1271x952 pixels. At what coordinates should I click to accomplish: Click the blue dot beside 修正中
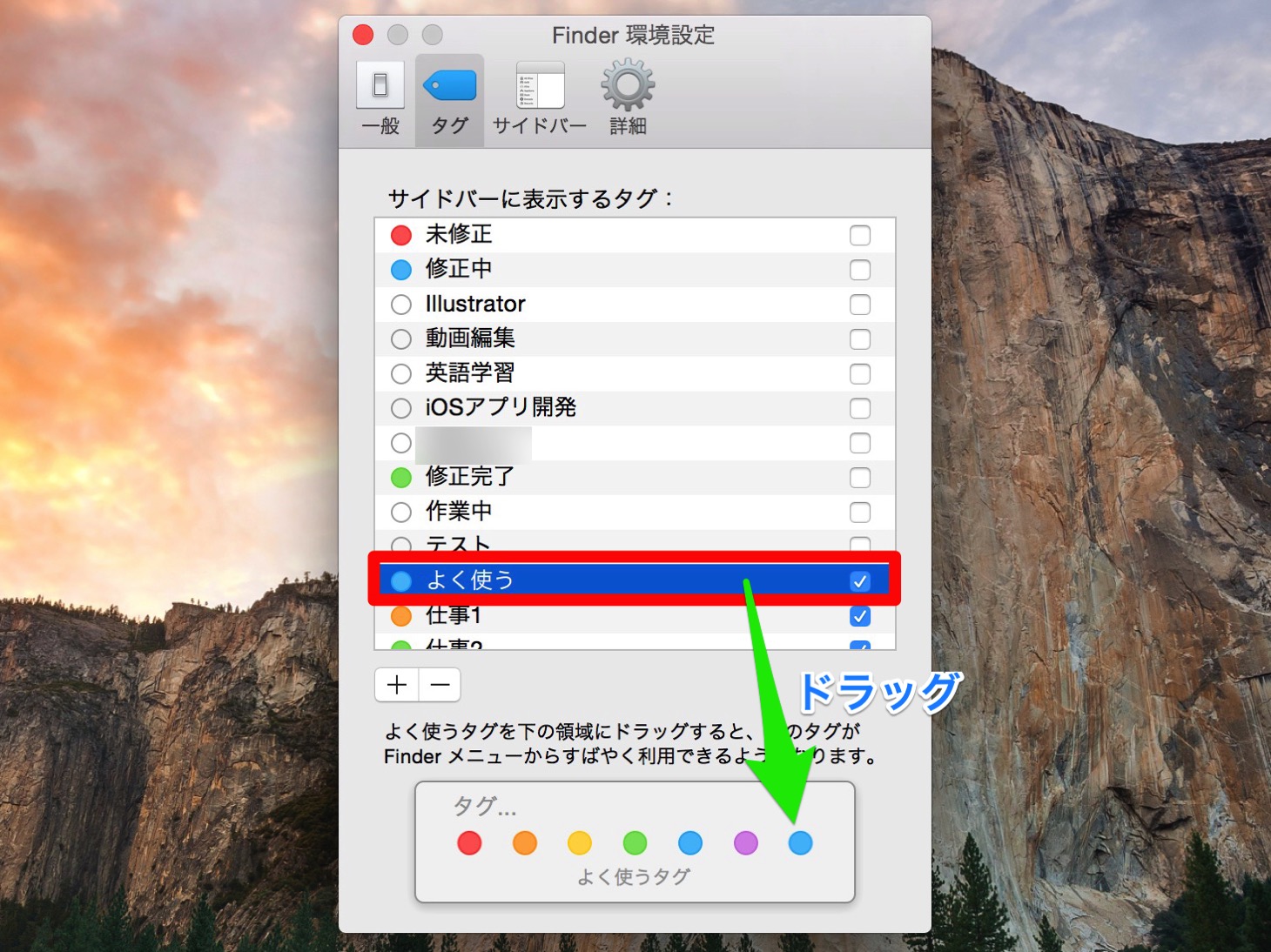point(401,270)
